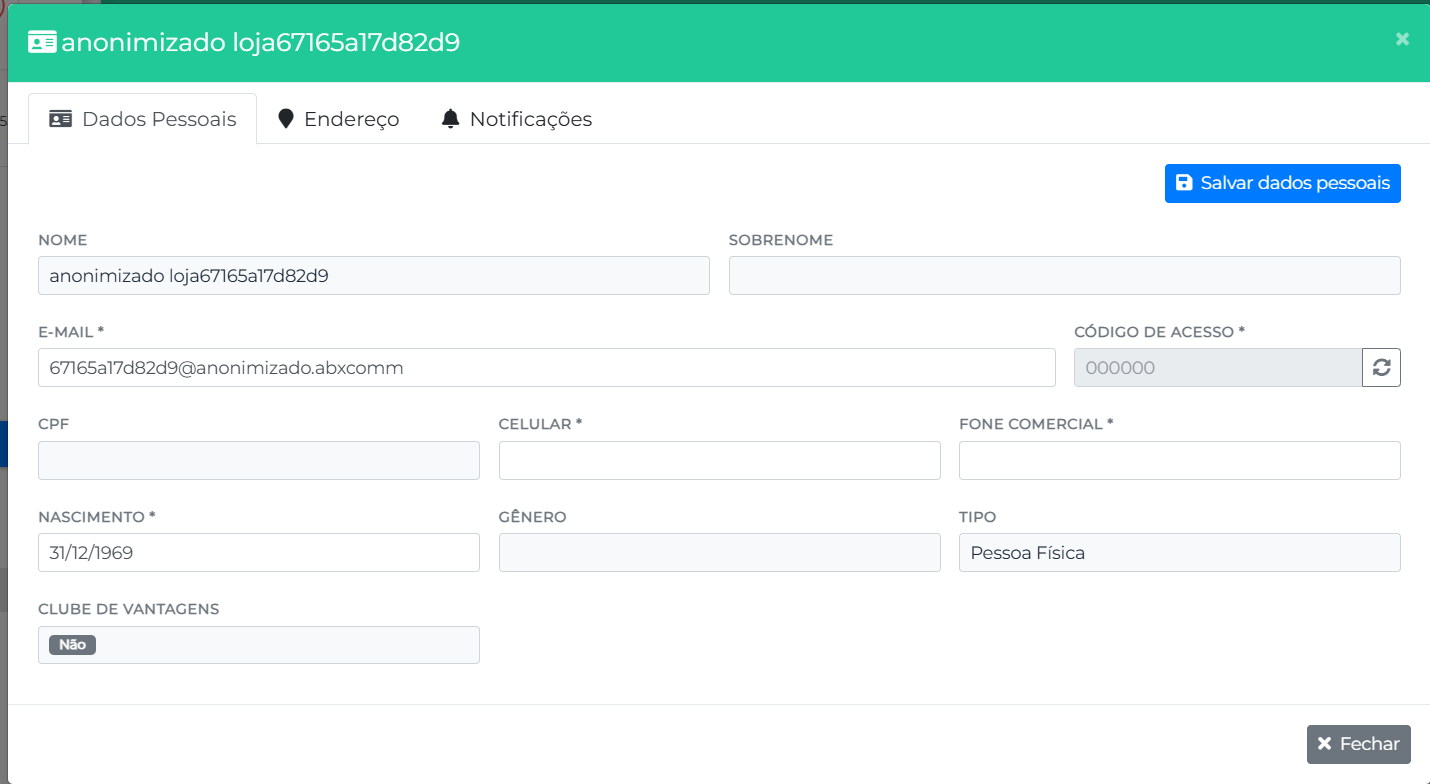Click the Fechar button
The width and height of the screenshot is (1430, 784).
(x=1358, y=744)
